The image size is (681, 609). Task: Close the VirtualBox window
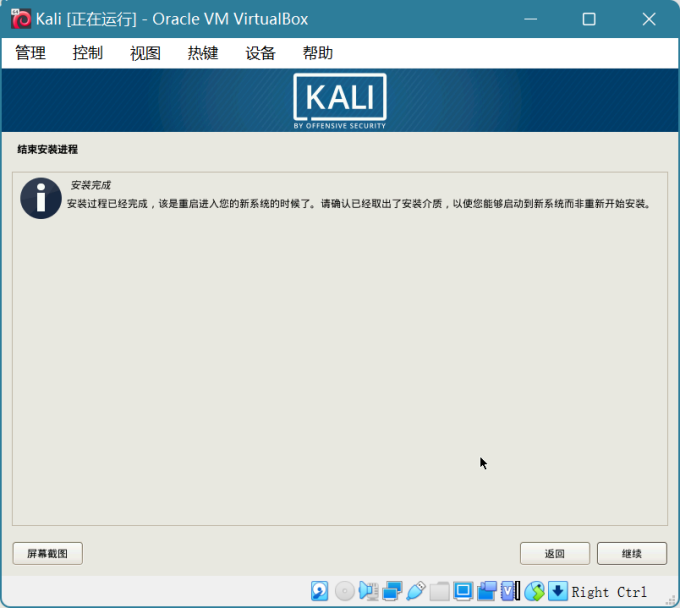(x=649, y=19)
